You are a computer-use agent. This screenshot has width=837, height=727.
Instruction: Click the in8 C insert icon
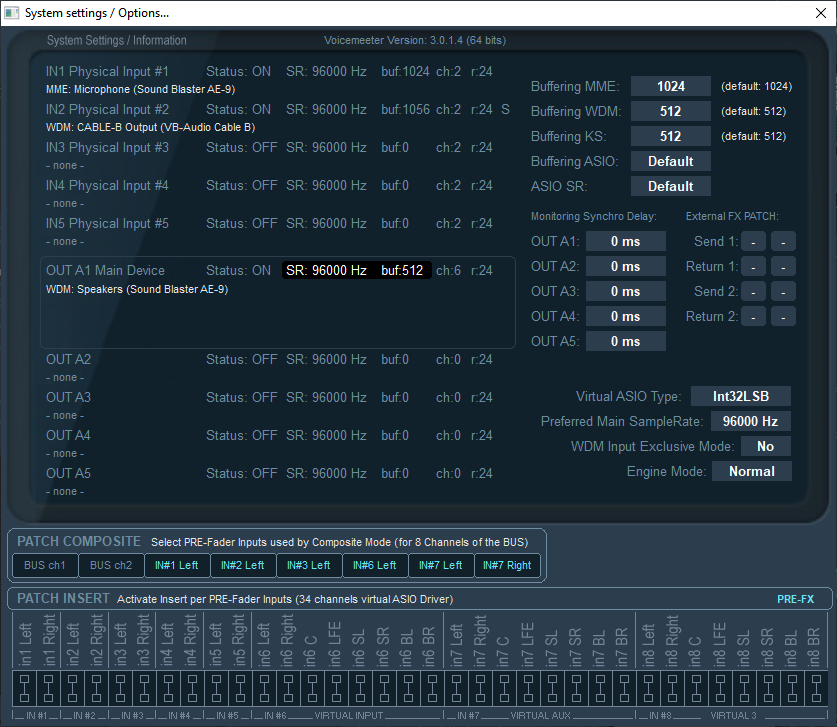pyautogui.click(x=694, y=689)
